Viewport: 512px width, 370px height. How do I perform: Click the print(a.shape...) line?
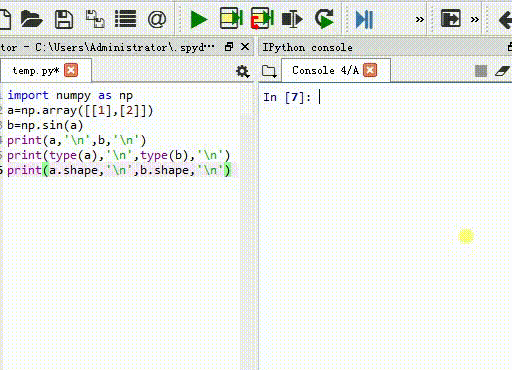119,170
